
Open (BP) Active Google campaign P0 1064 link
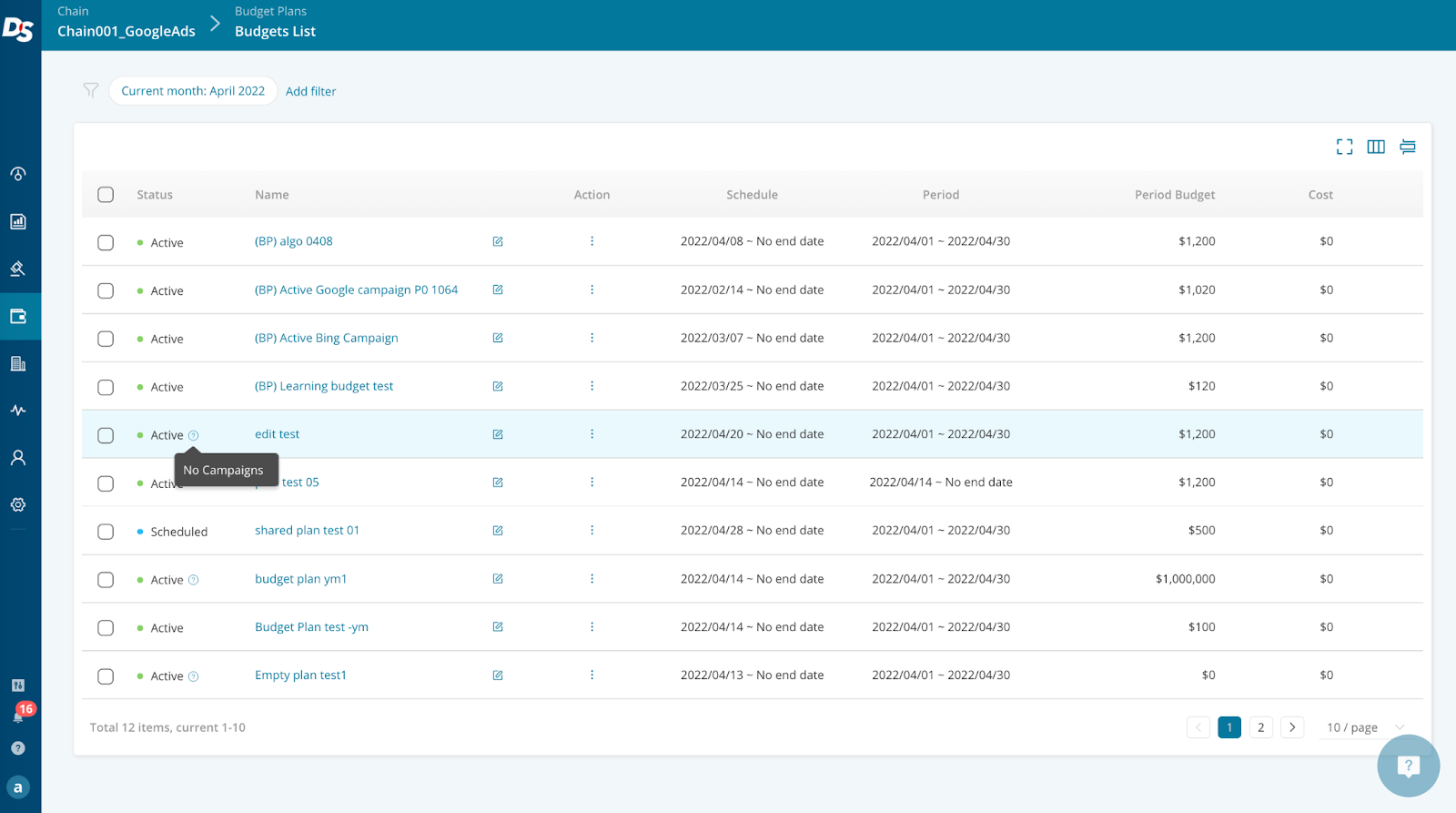[x=357, y=290]
